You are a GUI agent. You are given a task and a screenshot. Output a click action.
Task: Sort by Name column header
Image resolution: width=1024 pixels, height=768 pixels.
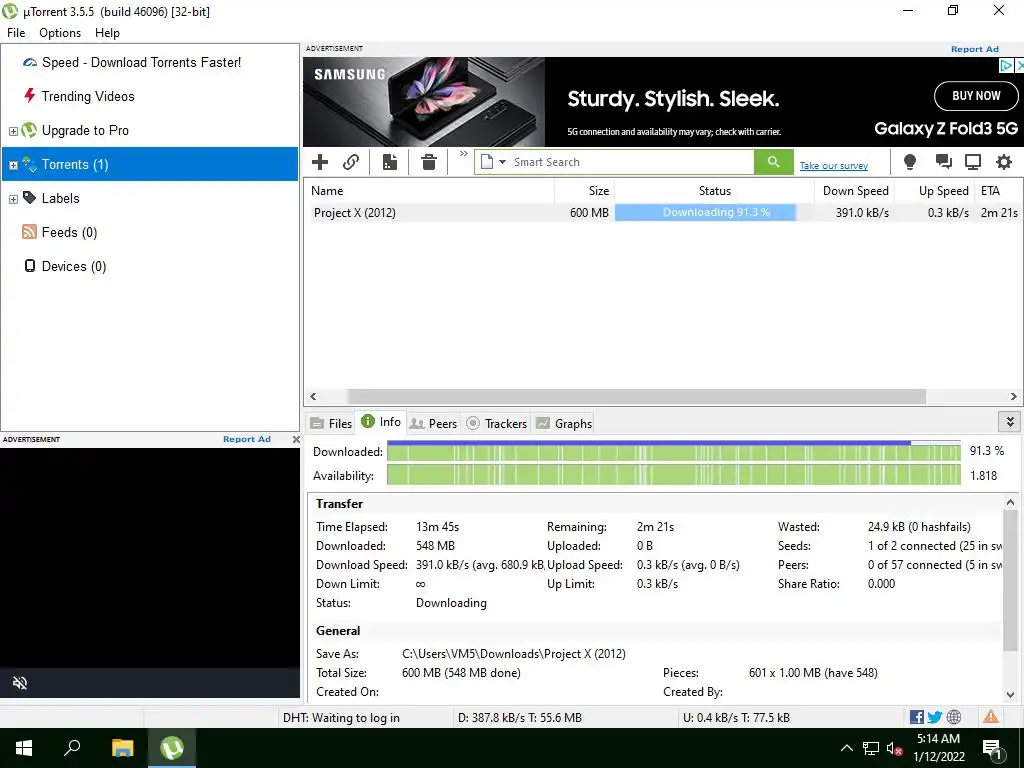pyautogui.click(x=429, y=191)
